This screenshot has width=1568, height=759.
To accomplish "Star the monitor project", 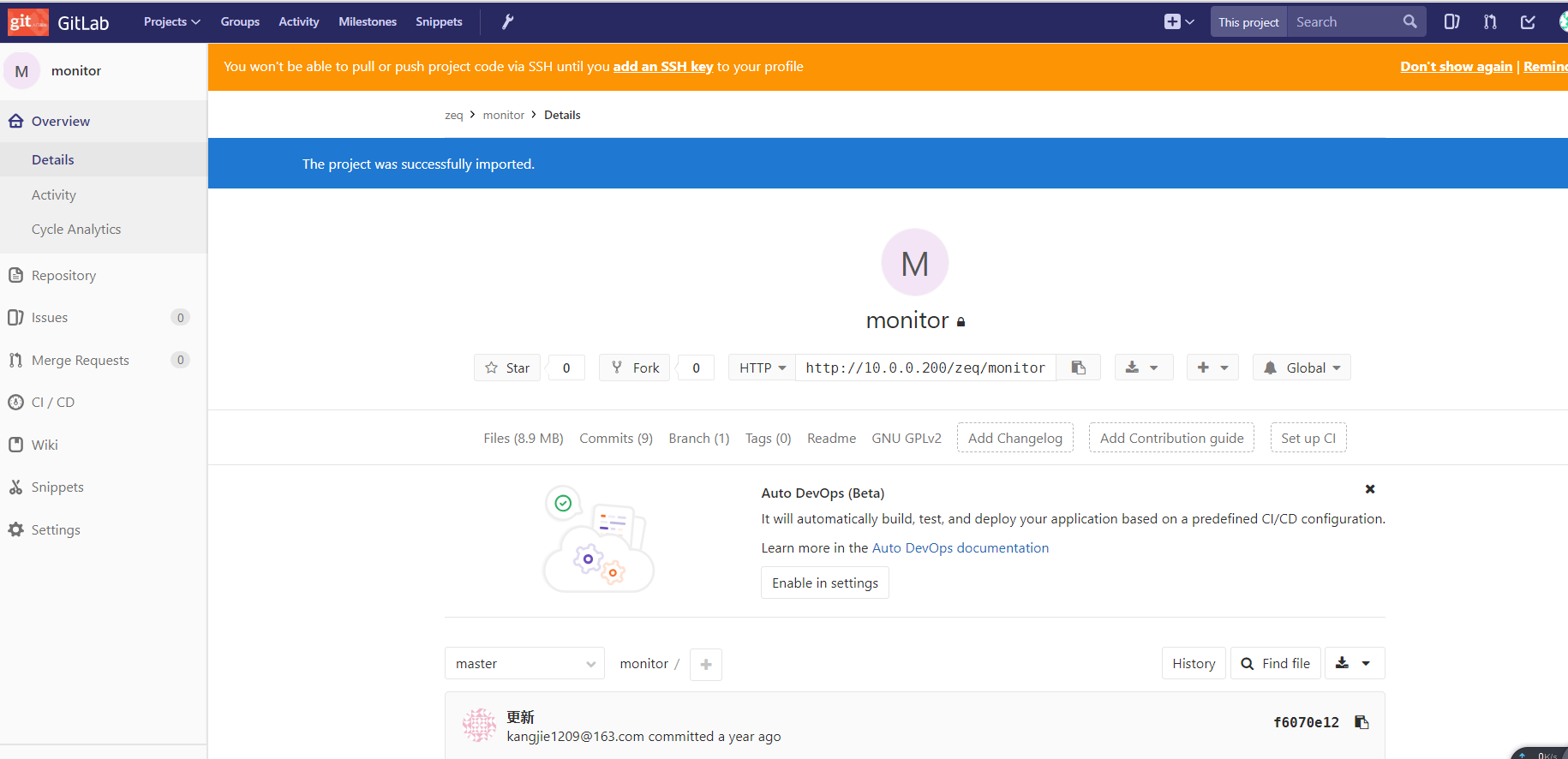I will 507,368.
